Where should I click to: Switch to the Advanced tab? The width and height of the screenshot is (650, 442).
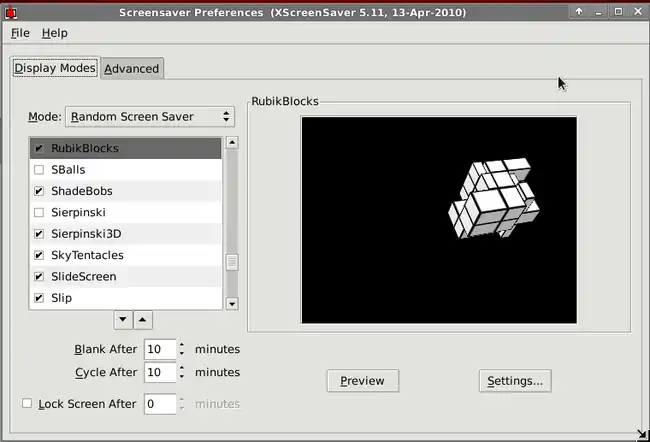pyautogui.click(x=132, y=69)
